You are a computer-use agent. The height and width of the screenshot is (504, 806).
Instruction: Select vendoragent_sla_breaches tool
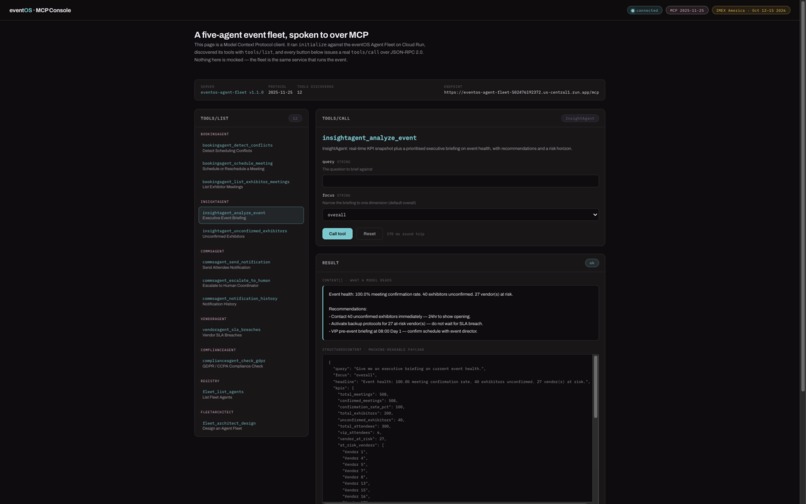pyautogui.click(x=251, y=332)
